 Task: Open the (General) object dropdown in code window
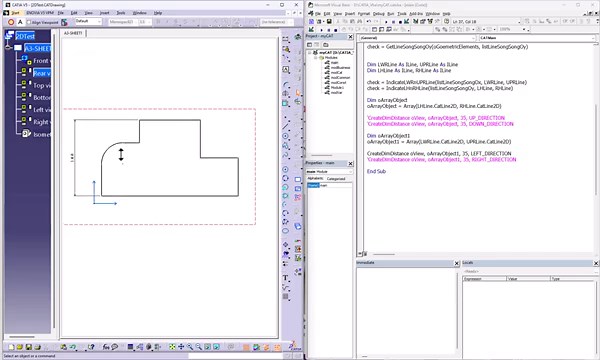417,38
